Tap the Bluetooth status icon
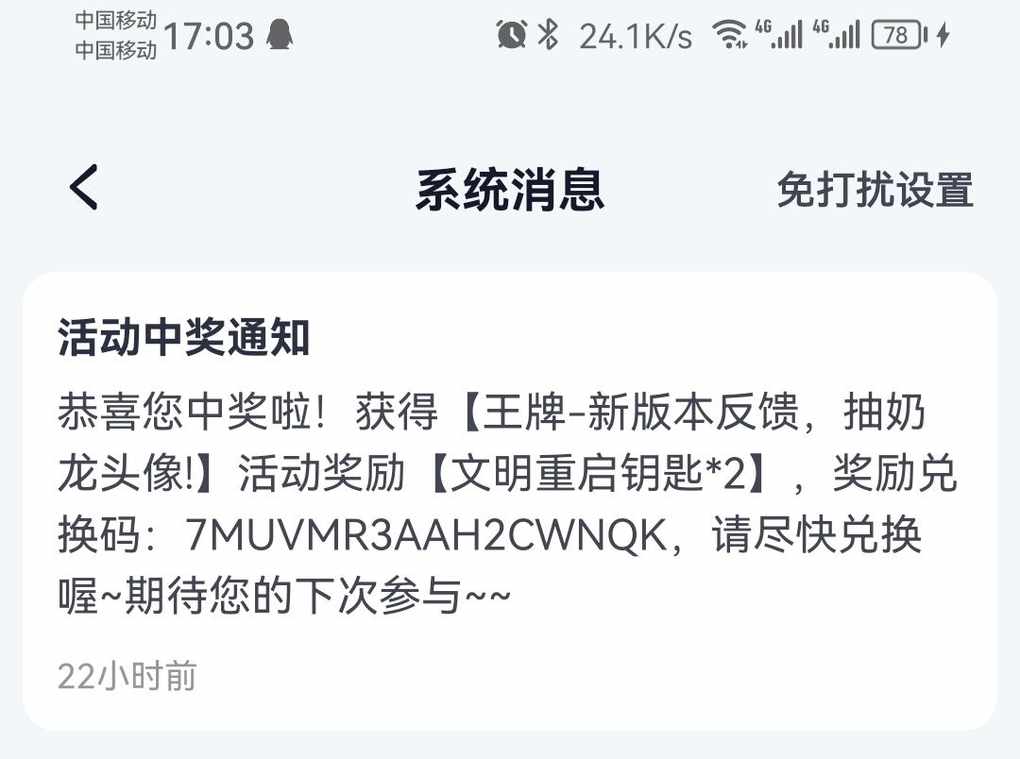This screenshot has width=1020, height=759. [x=548, y=34]
